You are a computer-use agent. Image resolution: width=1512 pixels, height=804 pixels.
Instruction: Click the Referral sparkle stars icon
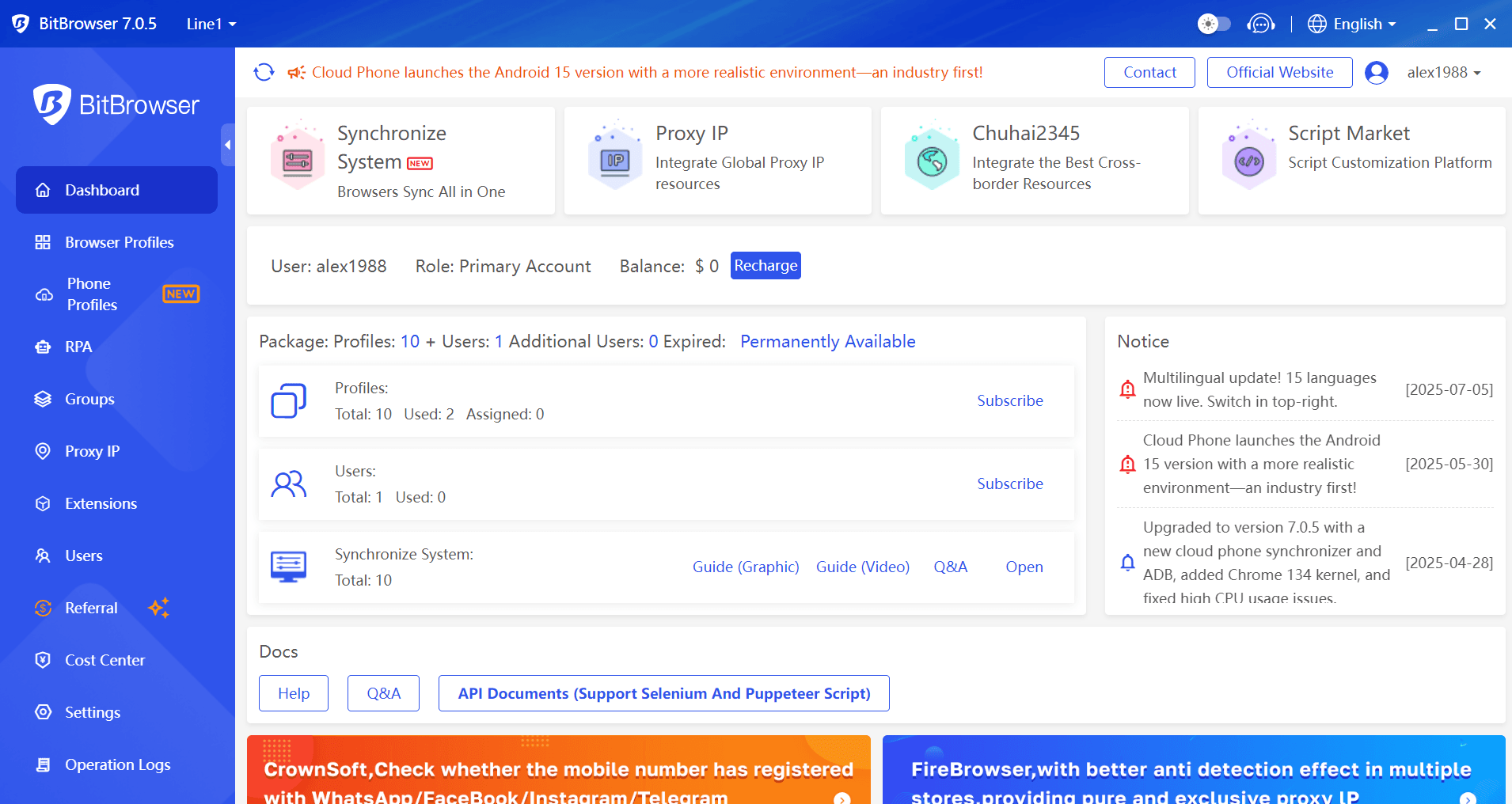coord(159,608)
